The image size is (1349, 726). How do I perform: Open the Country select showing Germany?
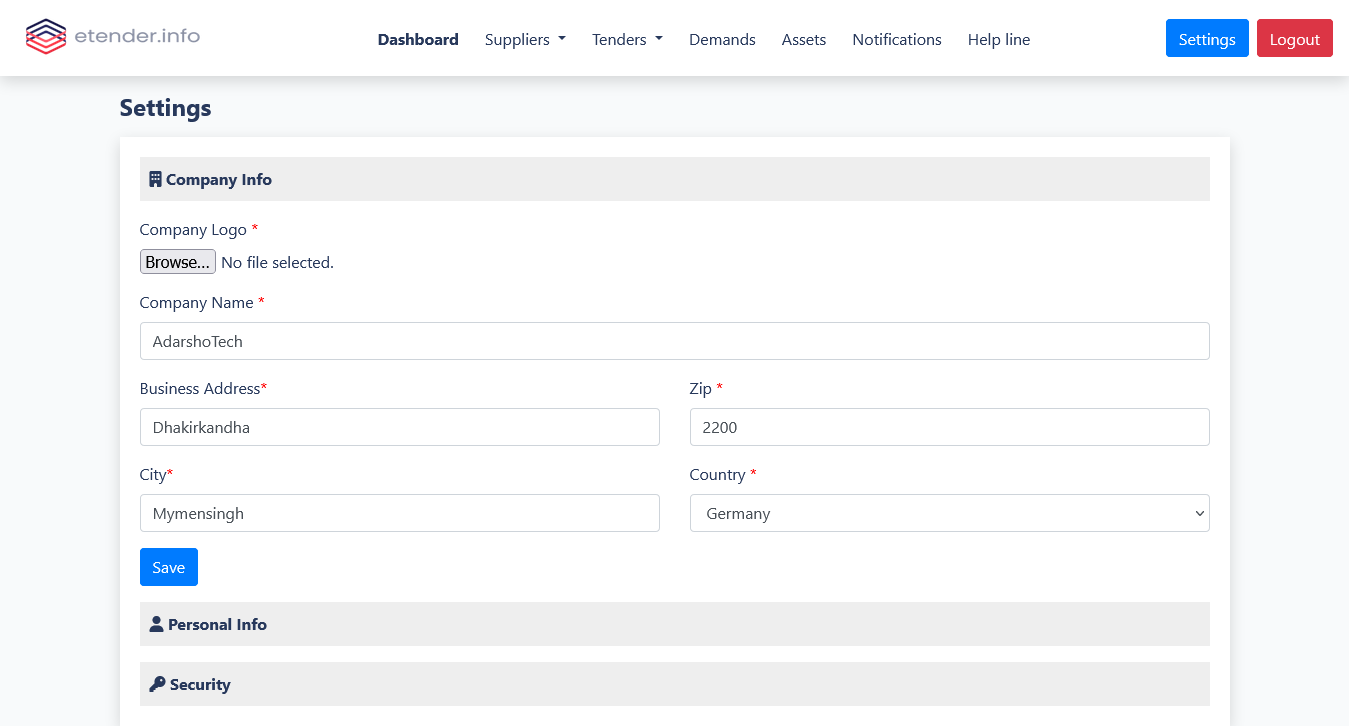[x=949, y=513]
